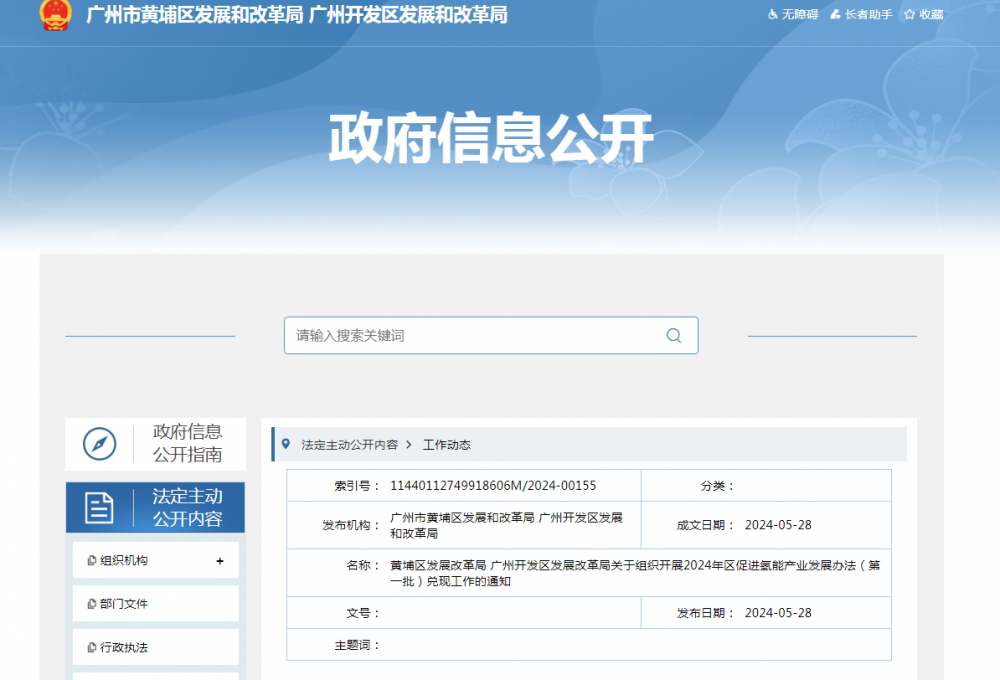Click the 发布日期 value 2024-05-28
Screen dimensions: 1000x680
778,613
